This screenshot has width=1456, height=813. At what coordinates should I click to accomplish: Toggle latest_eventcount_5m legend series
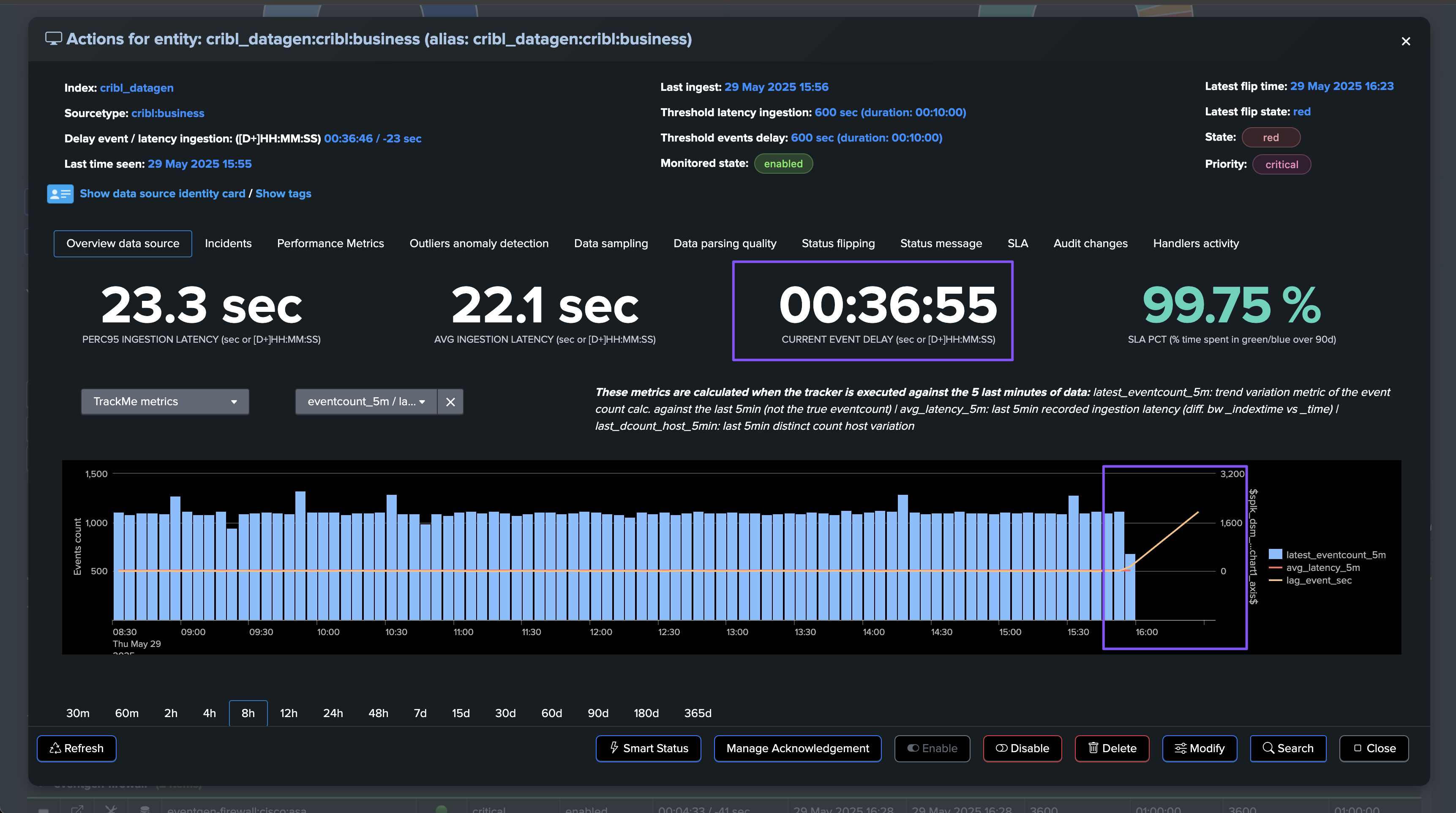[x=1335, y=555]
